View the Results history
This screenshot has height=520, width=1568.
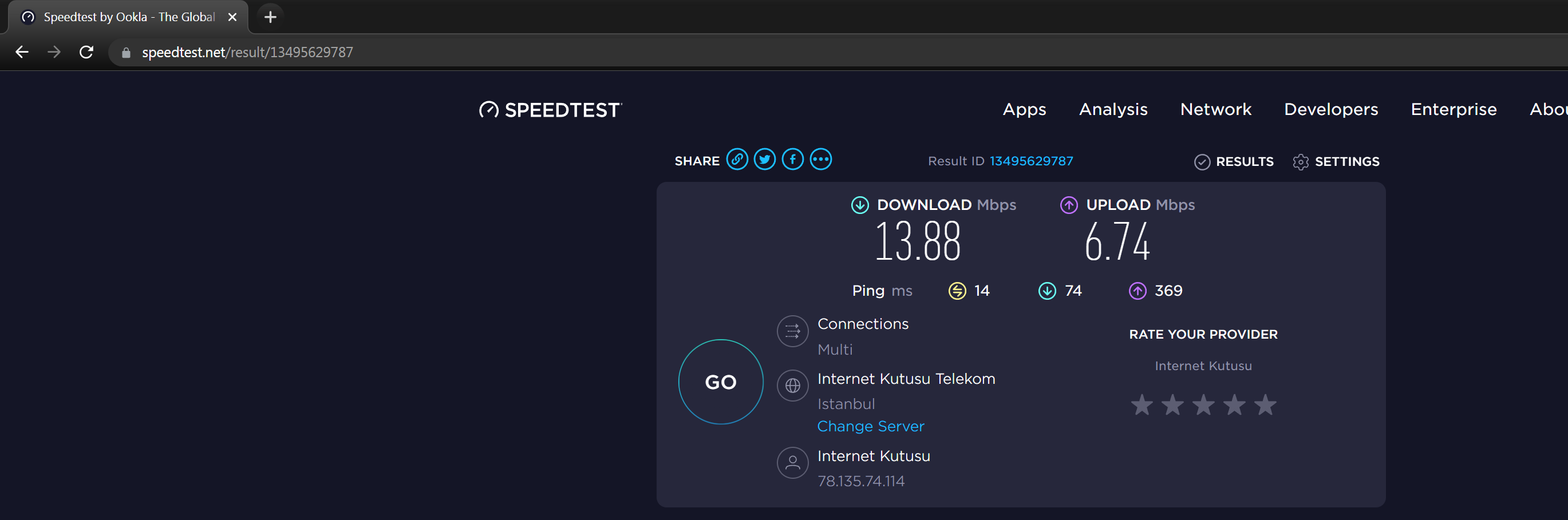(x=1234, y=162)
